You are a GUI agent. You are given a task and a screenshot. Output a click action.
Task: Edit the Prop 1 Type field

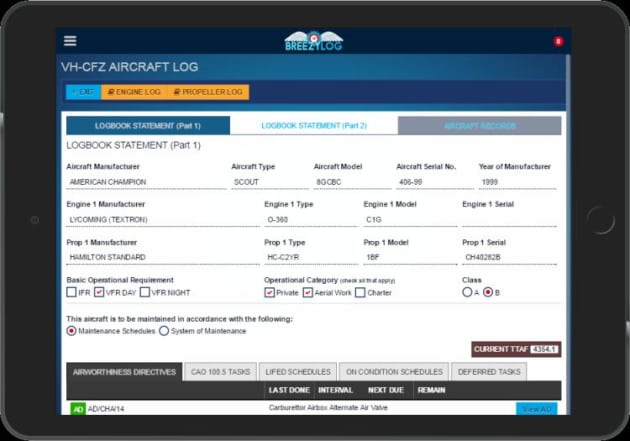(311, 257)
